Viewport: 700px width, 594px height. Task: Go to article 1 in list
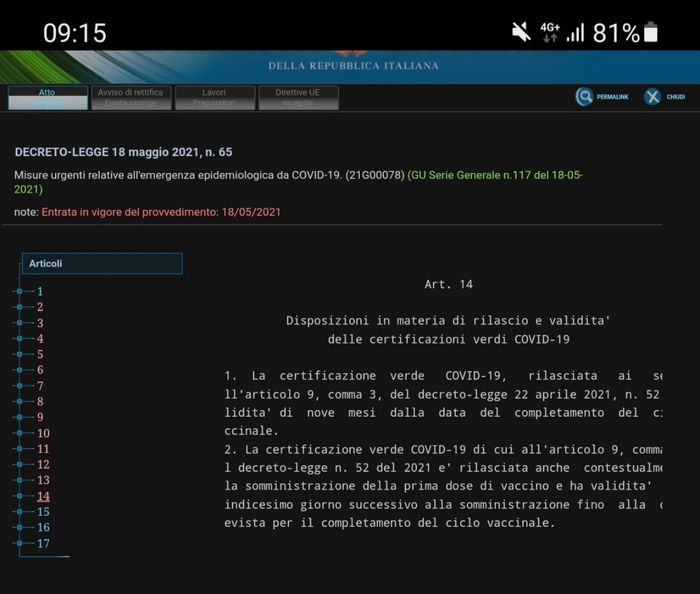[40, 291]
